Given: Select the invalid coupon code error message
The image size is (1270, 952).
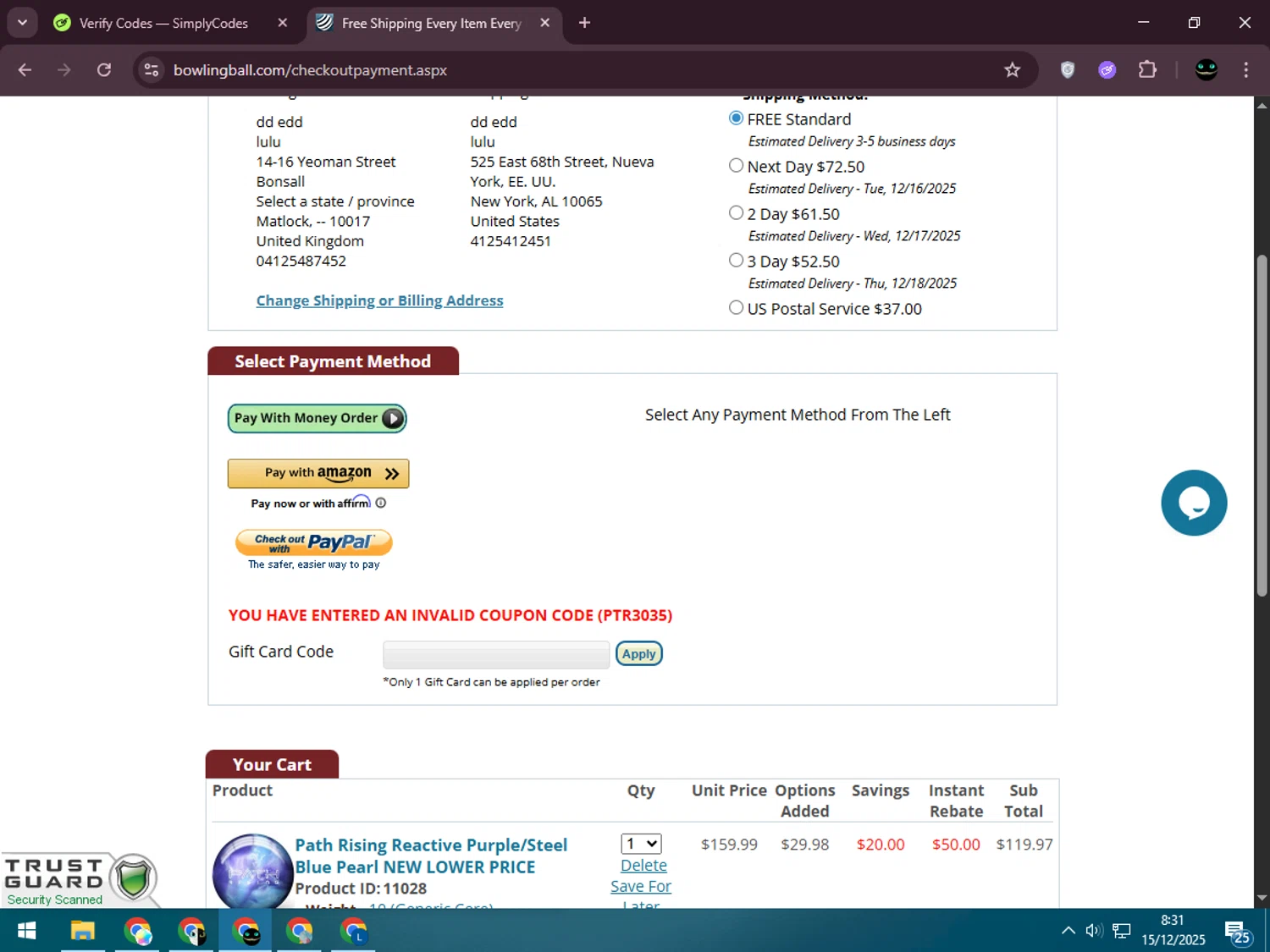Looking at the screenshot, I should [x=450, y=615].
